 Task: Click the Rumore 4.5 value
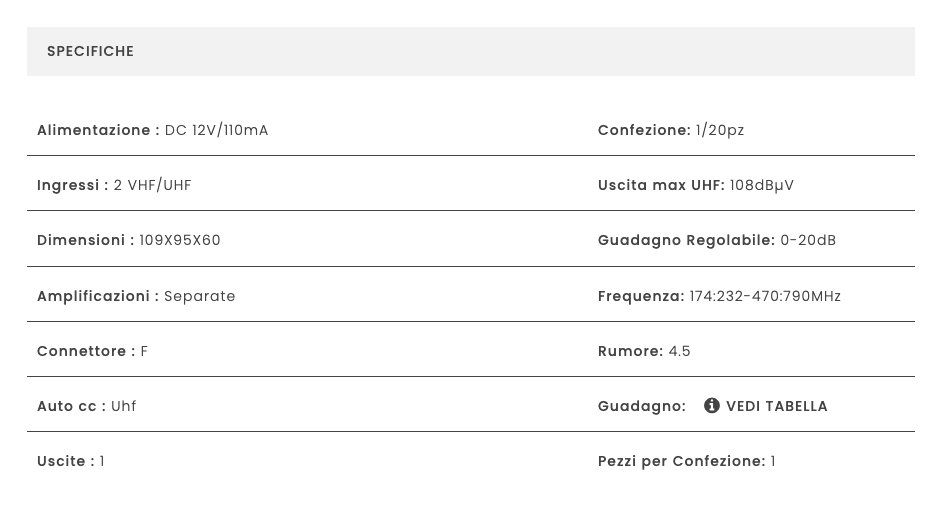click(x=679, y=351)
